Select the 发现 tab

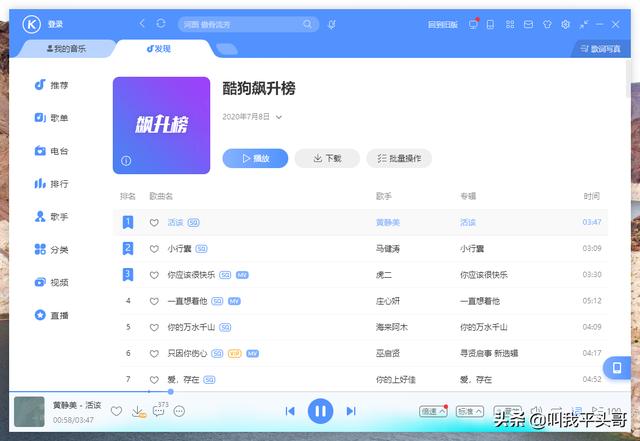[x=158, y=48]
